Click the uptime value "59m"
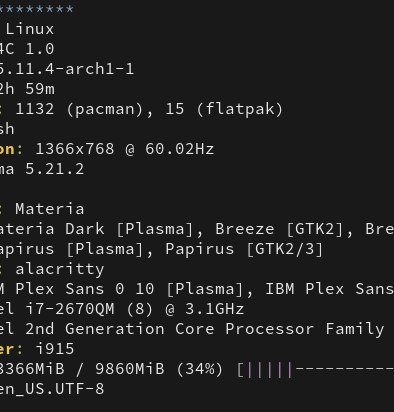Viewport: 394px width, 412px height. click(x=40, y=89)
